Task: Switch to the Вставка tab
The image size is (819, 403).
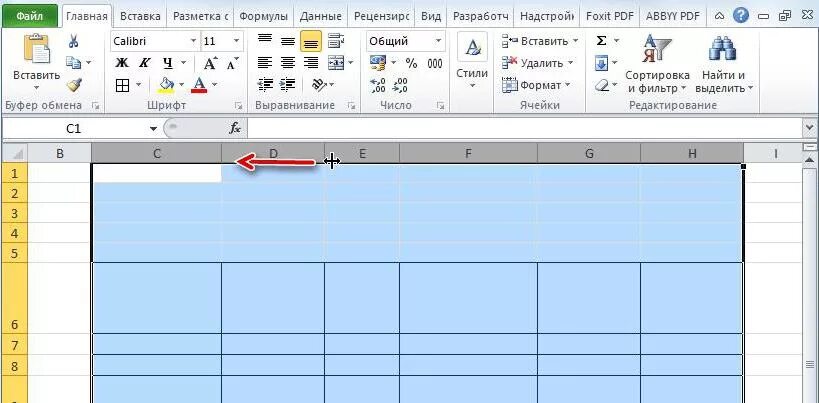Action: (x=140, y=16)
